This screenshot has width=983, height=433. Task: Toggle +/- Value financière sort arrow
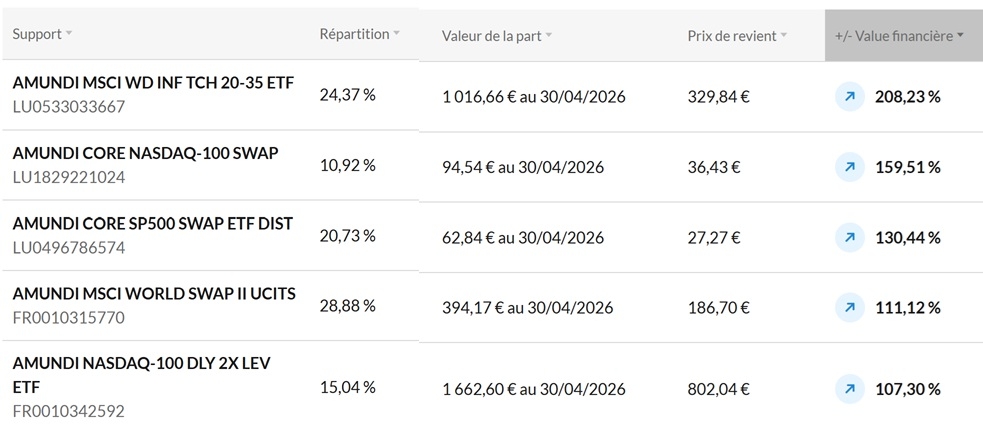click(961, 36)
